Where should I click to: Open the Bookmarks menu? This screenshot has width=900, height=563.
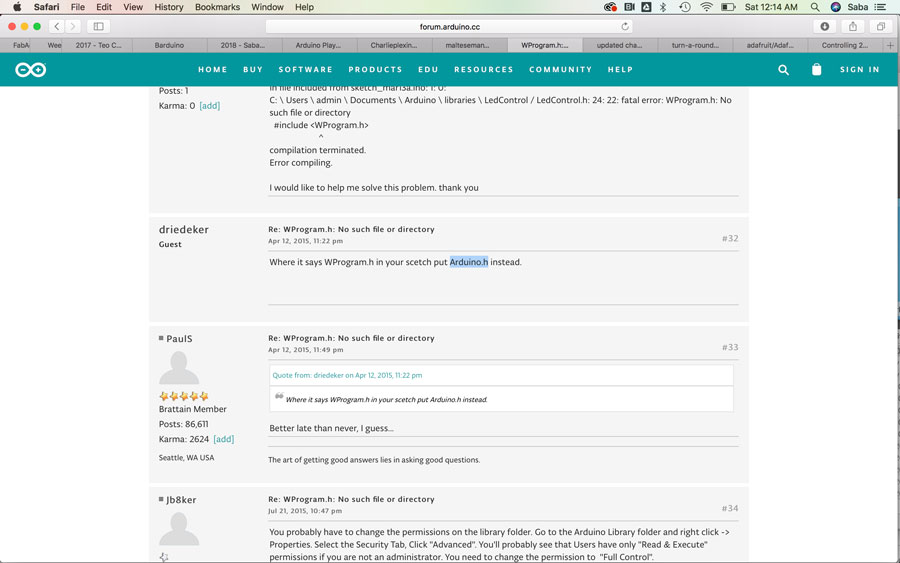217,7
